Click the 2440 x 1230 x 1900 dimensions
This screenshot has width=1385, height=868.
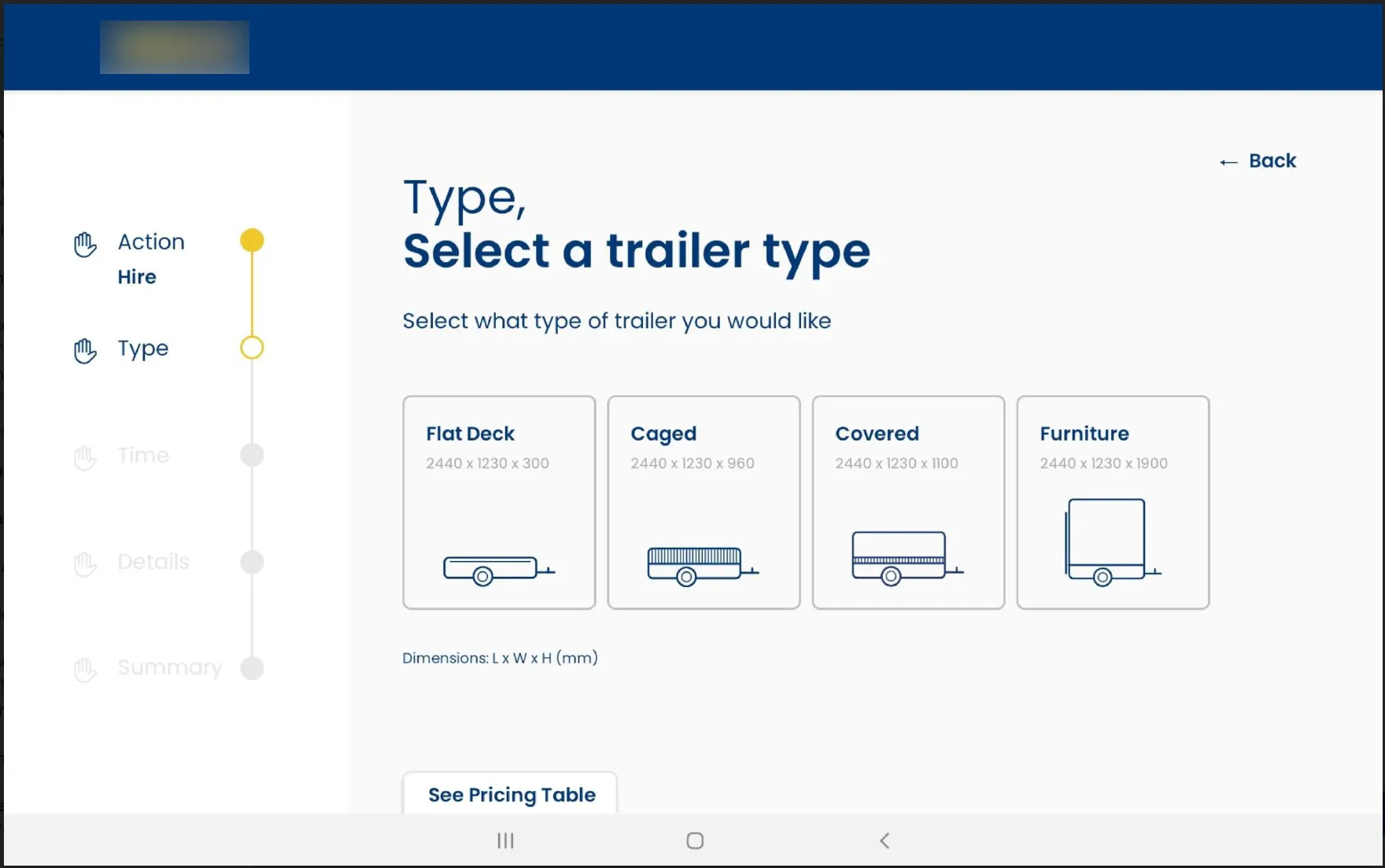click(1104, 464)
